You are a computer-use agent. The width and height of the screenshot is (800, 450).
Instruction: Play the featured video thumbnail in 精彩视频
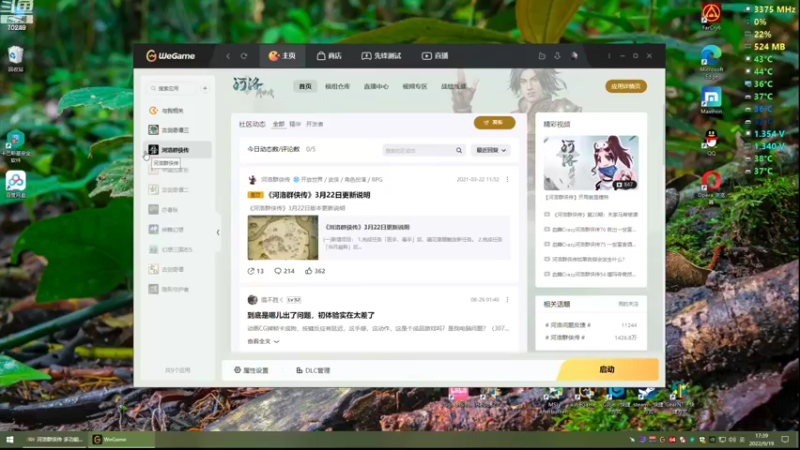pyautogui.click(x=591, y=163)
